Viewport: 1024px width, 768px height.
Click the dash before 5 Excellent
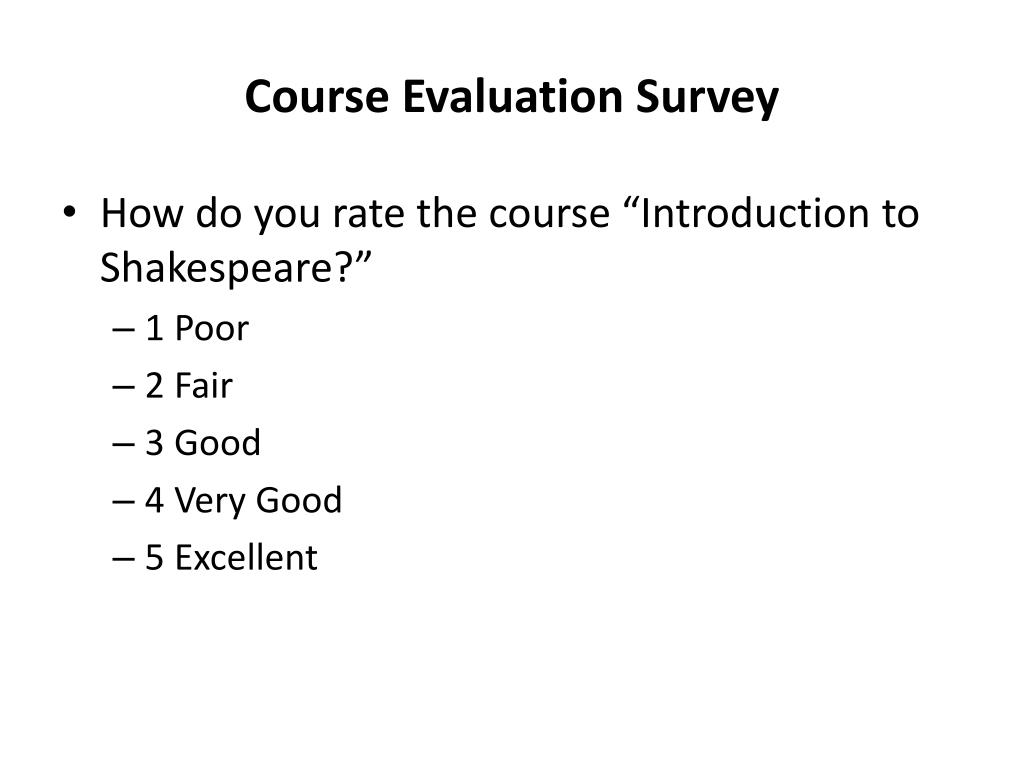123,560
